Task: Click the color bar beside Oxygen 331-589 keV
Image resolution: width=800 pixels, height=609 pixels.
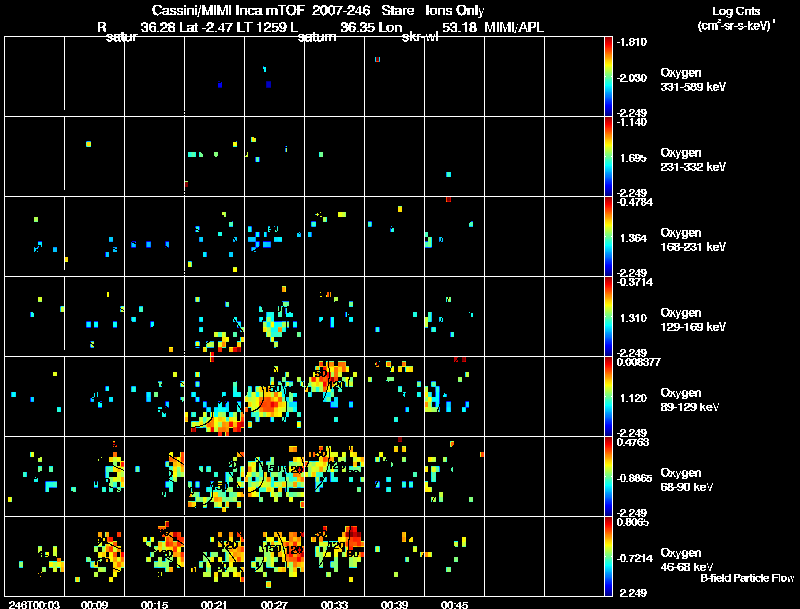Action: 608,77
